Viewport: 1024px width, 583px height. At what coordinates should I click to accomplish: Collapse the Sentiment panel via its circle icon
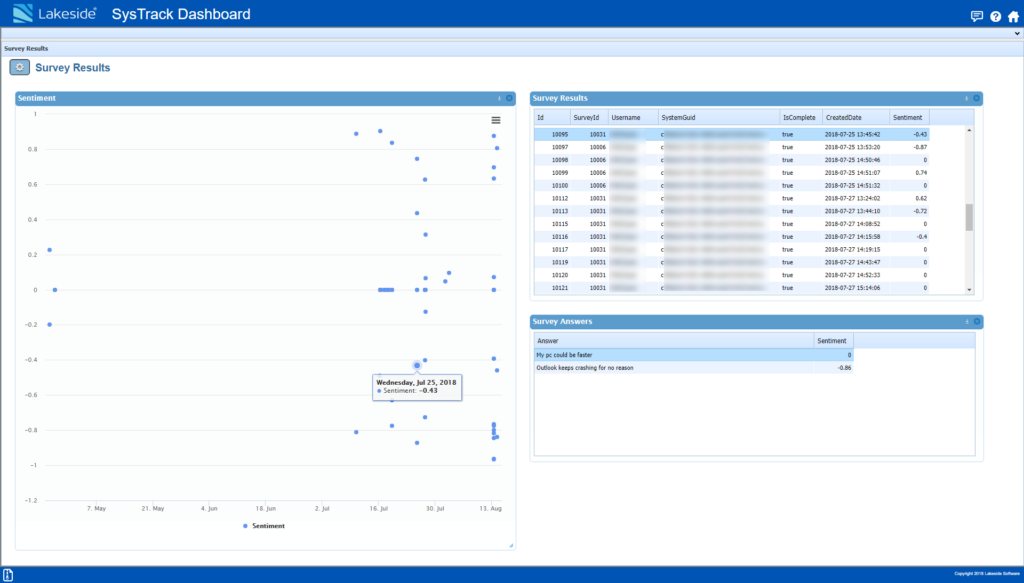[510, 97]
